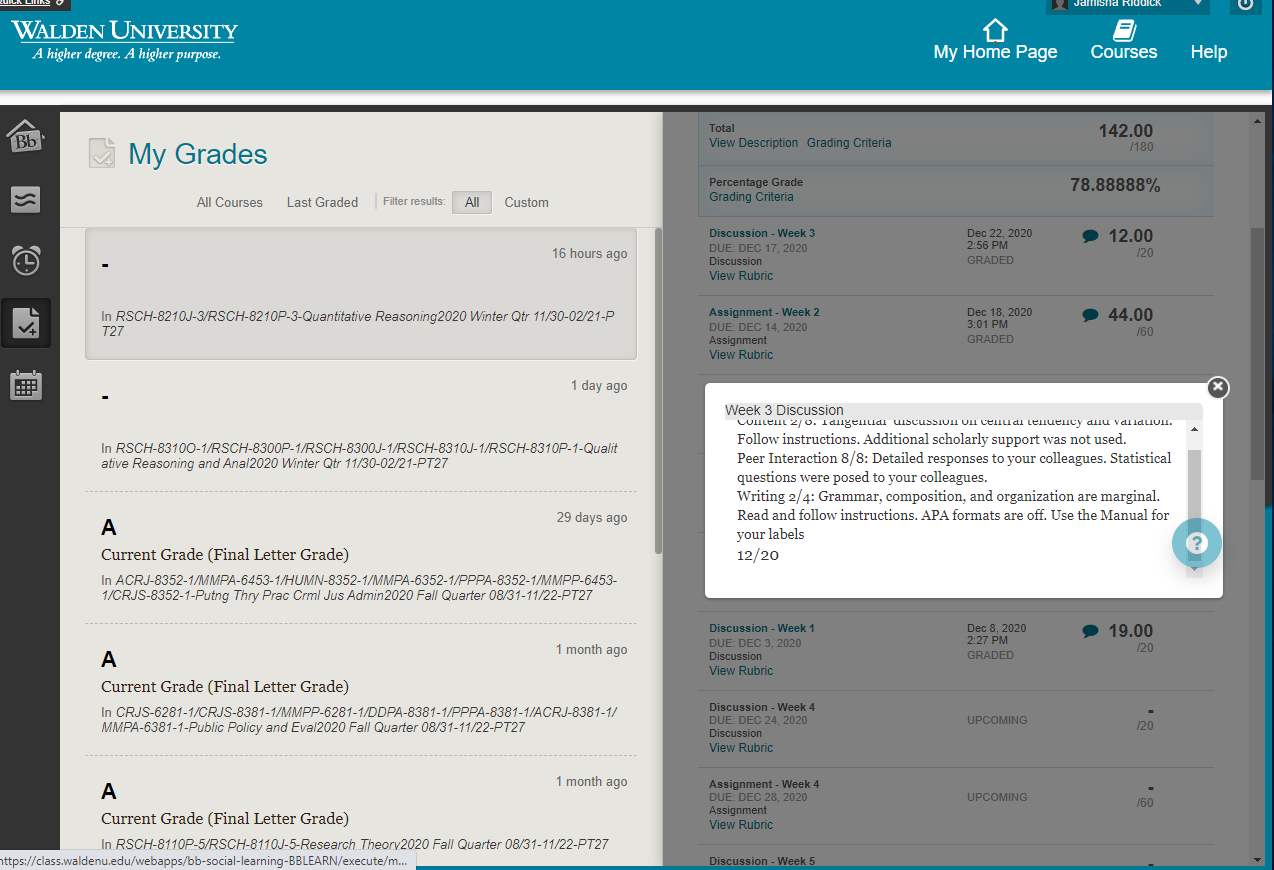Open Grading Criteria under Percentage Grade

point(751,197)
